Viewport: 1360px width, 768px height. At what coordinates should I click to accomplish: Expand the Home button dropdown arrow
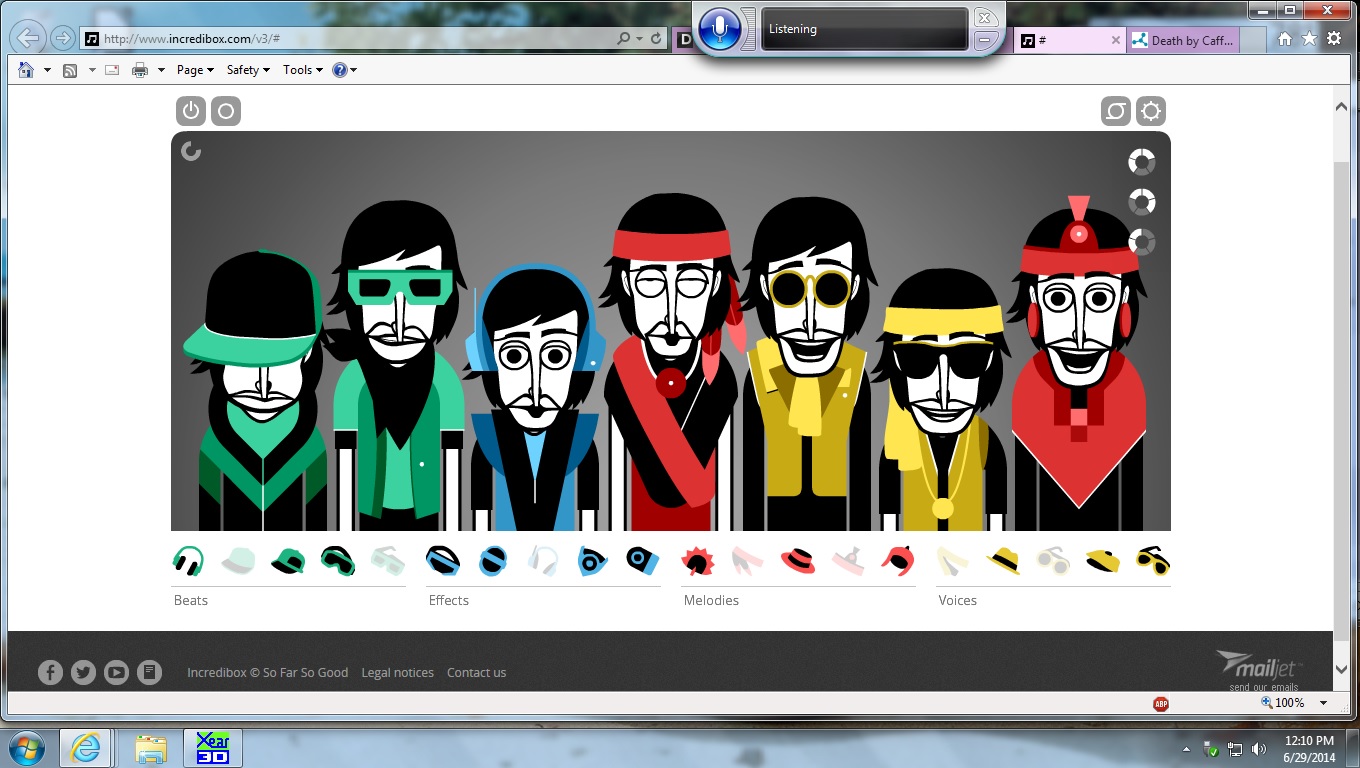coord(47,70)
